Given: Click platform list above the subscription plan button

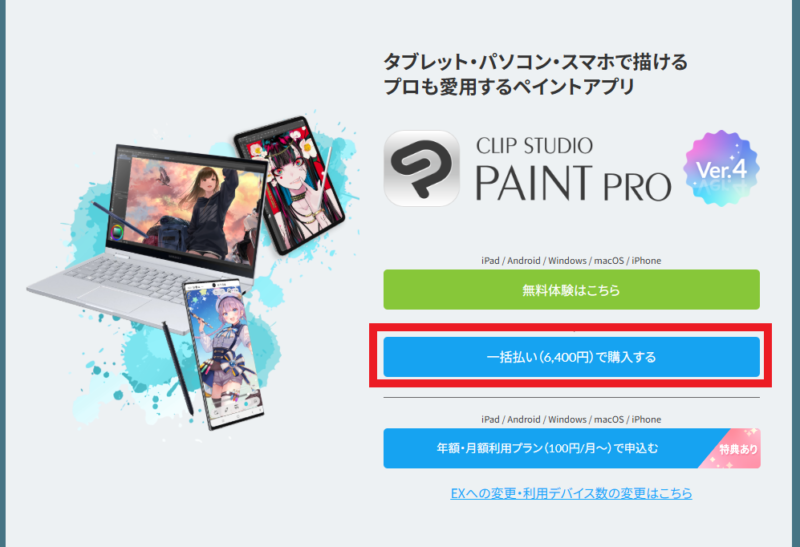Looking at the screenshot, I should (571, 419).
